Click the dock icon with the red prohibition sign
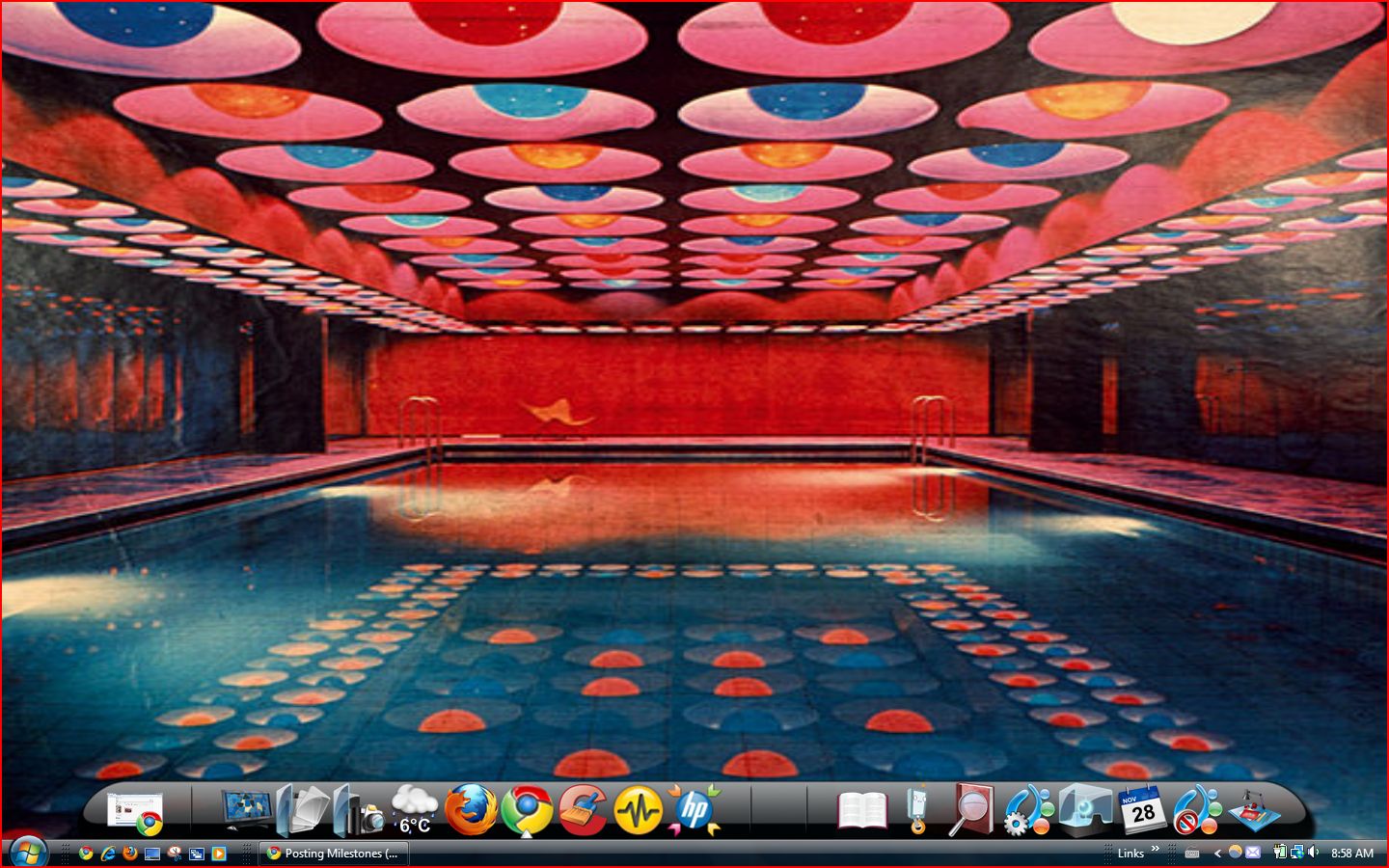The image size is (1389, 868). (1197, 810)
